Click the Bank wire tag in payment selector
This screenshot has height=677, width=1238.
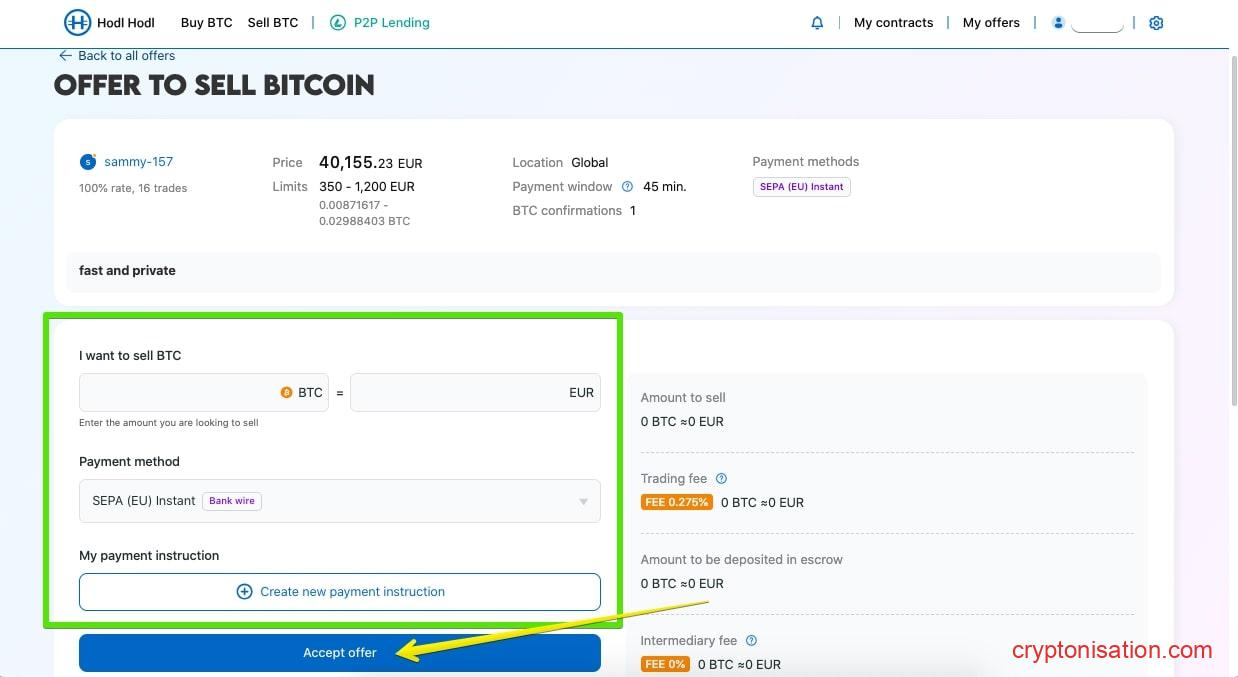coord(231,500)
